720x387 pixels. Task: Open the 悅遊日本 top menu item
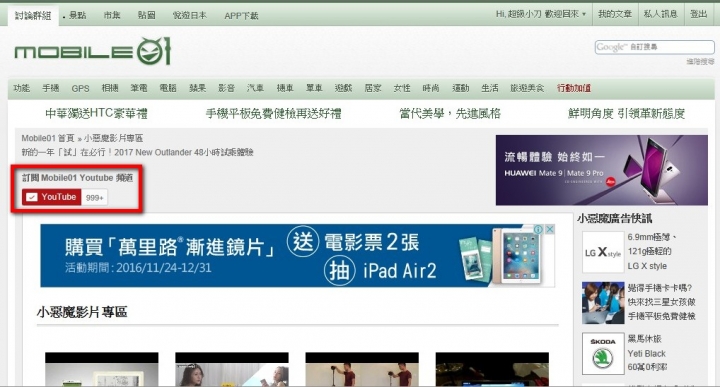190,16
